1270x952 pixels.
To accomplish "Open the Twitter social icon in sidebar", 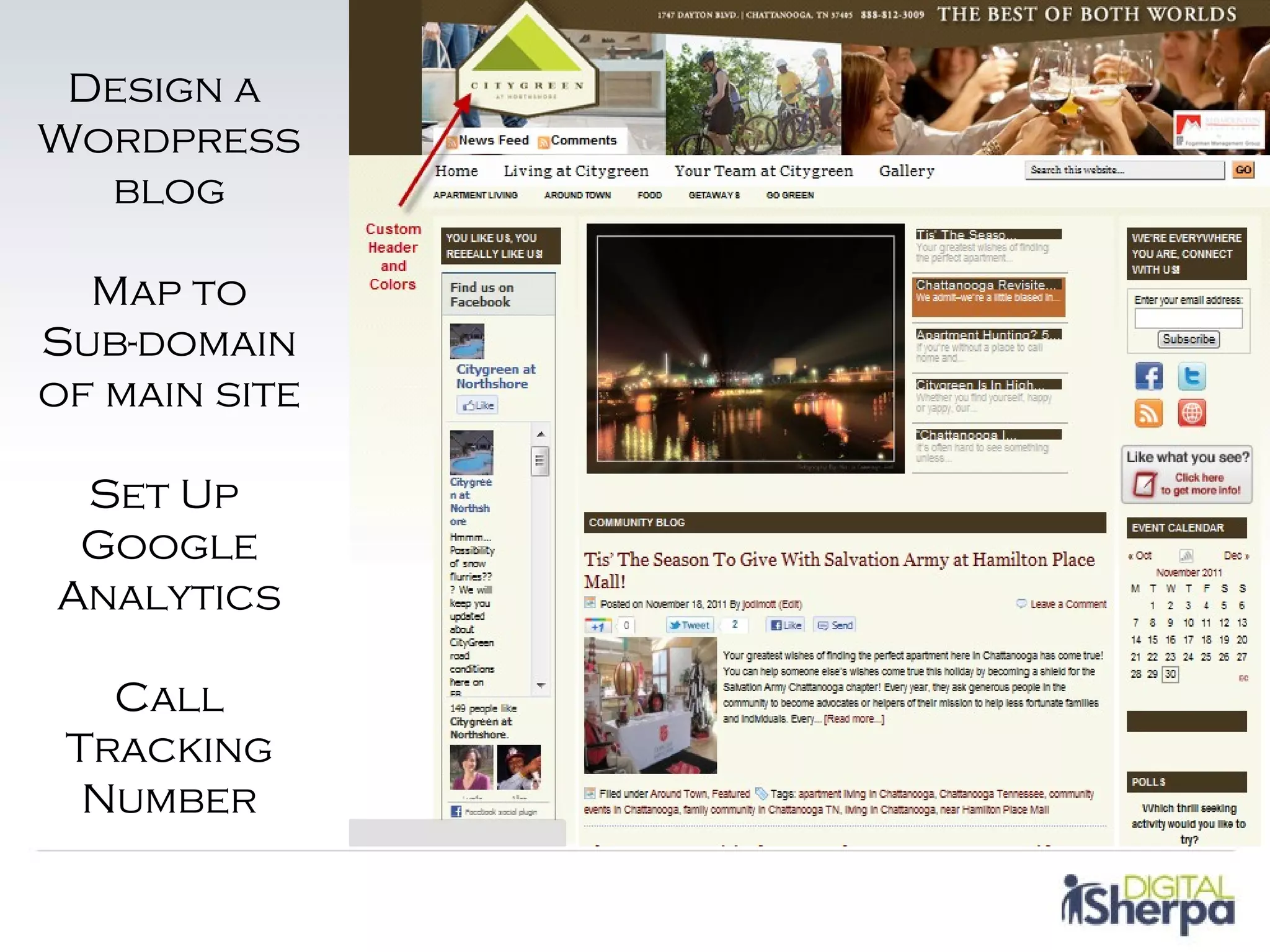I will click(1192, 376).
